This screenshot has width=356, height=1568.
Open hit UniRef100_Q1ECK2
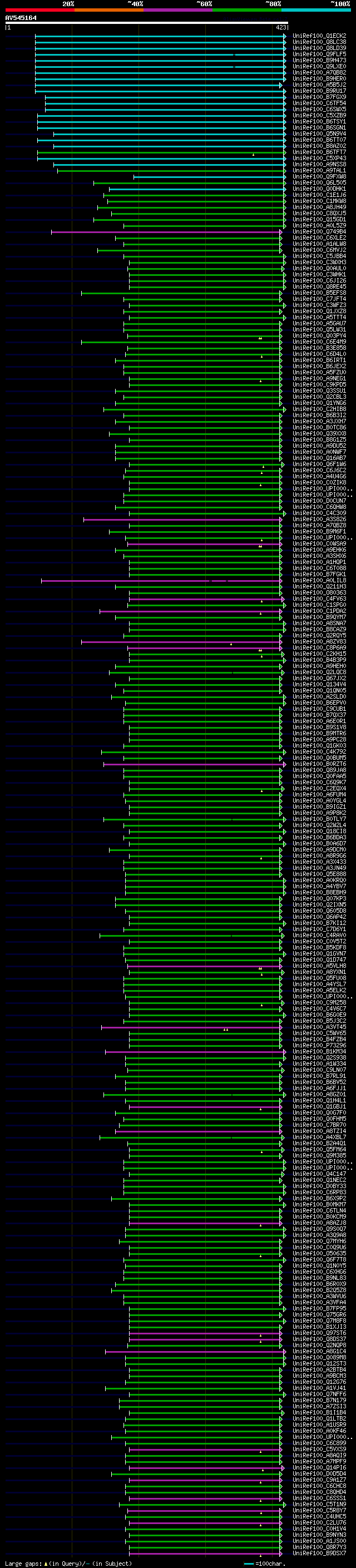pyautogui.click(x=319, y=36)
